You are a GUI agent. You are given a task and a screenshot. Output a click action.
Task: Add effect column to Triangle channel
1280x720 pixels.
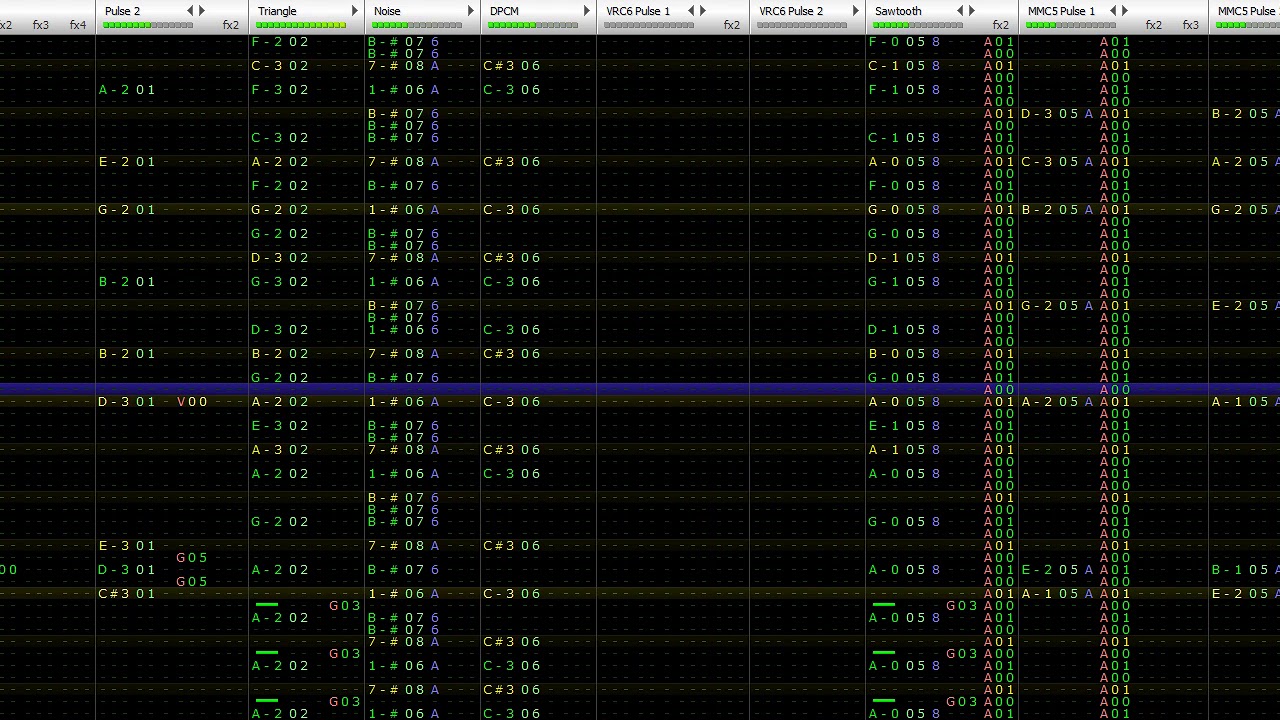coord(354,11)
